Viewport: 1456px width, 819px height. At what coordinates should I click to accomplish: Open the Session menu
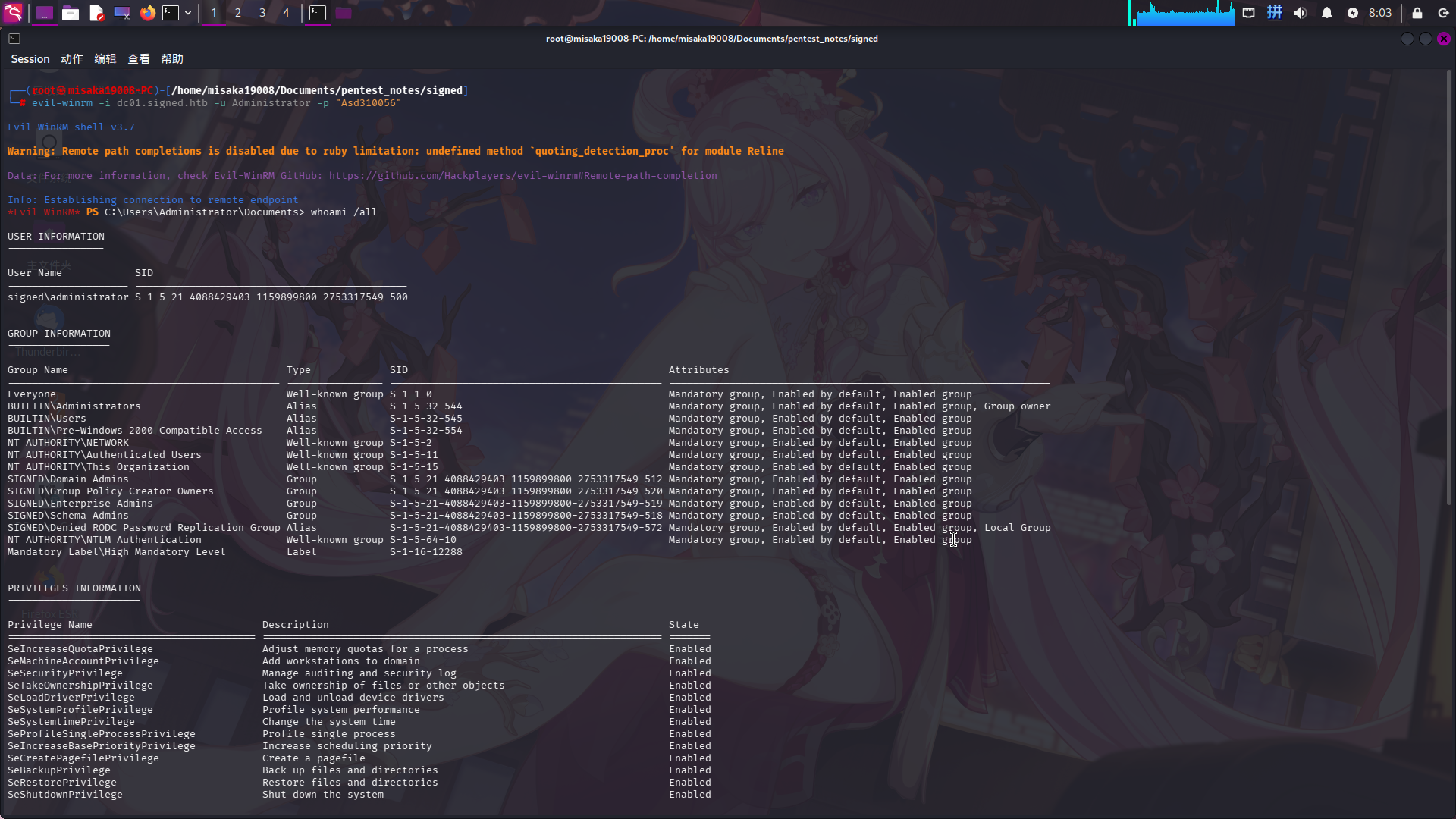30,59
